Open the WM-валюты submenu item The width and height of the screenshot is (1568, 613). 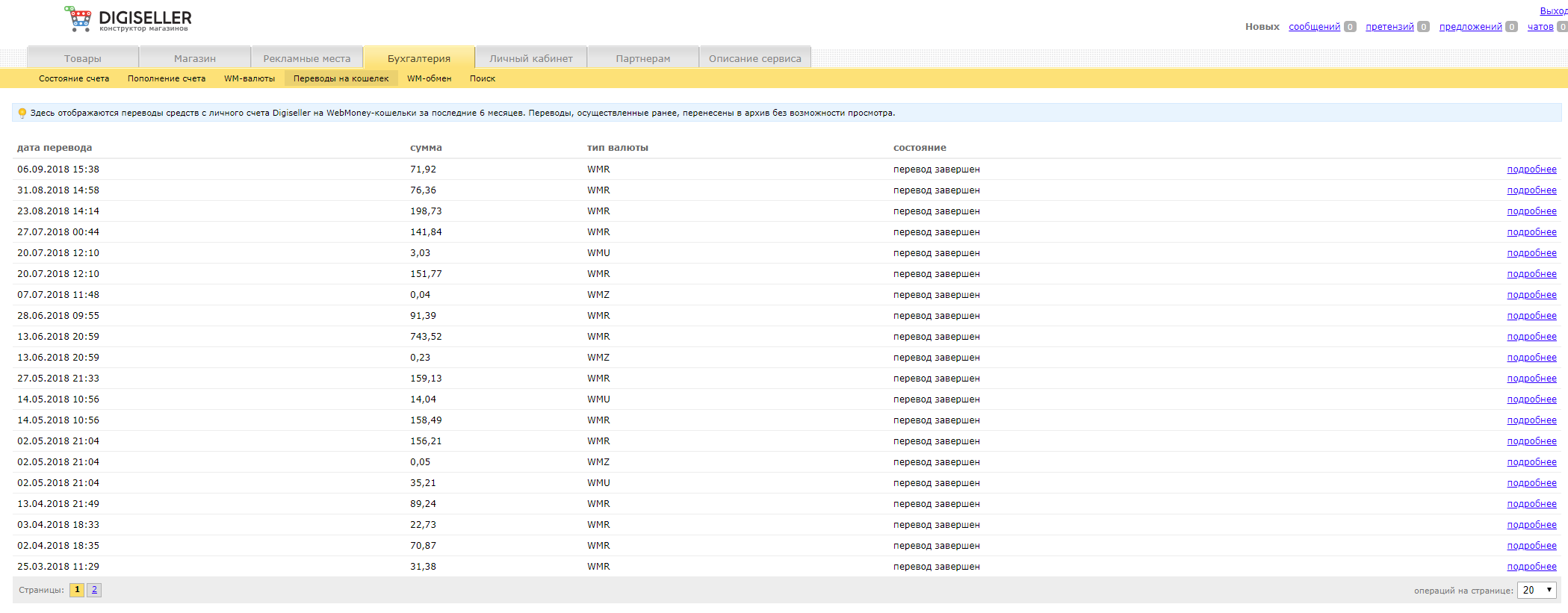[x=250, y=78]
